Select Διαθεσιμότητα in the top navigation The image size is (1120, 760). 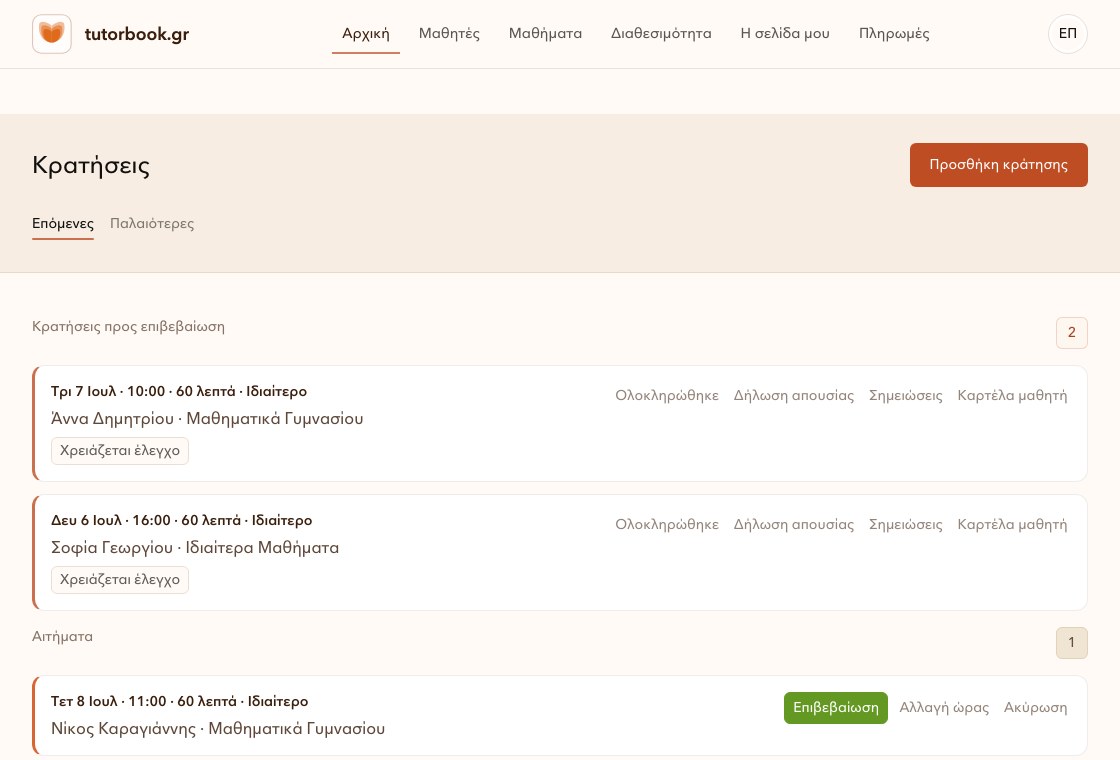click(661, 34)
